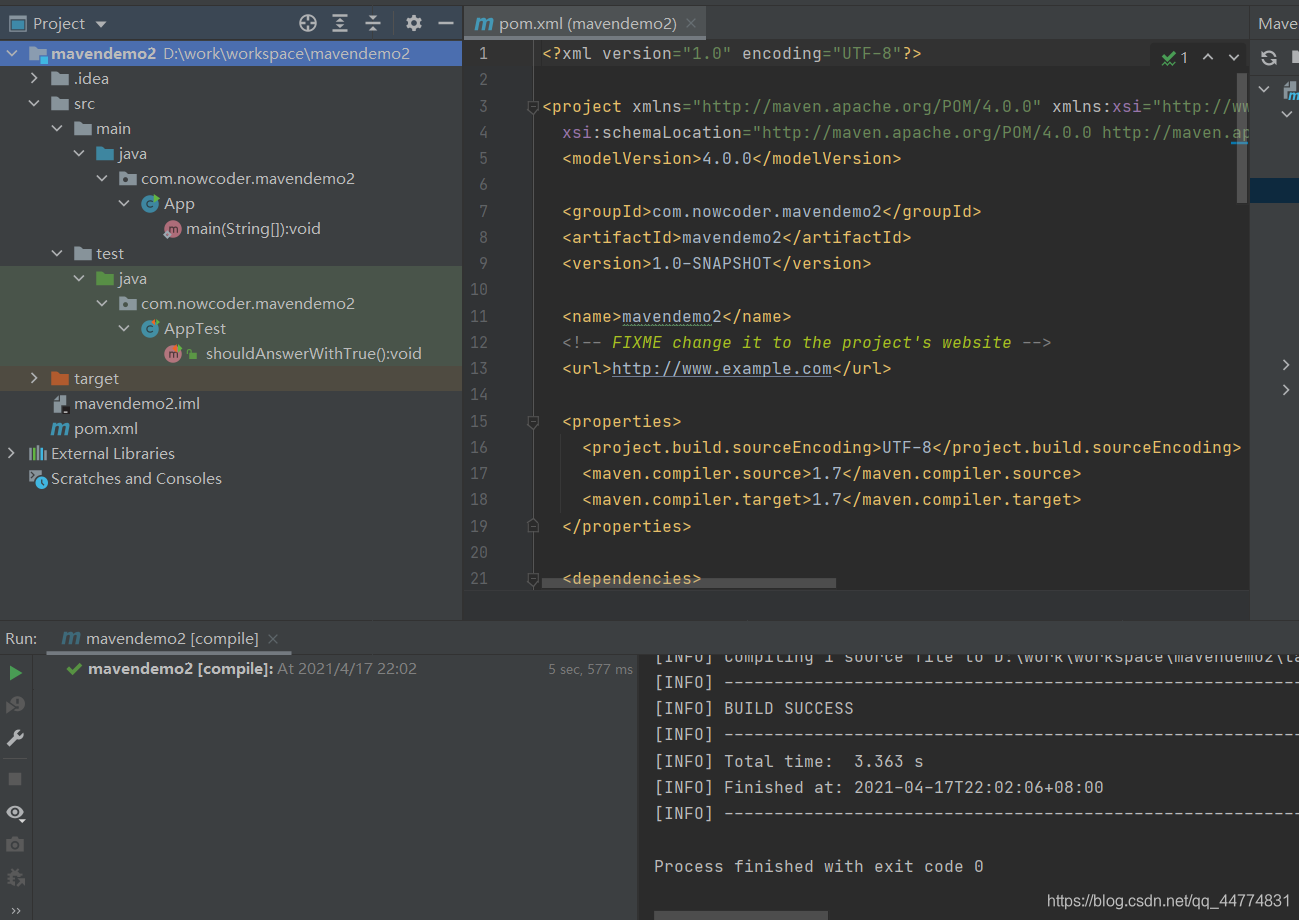The width and height of the screenshot is (1299, 920).
Task: Click External Libraries bar chart icon
Action: 37,453
